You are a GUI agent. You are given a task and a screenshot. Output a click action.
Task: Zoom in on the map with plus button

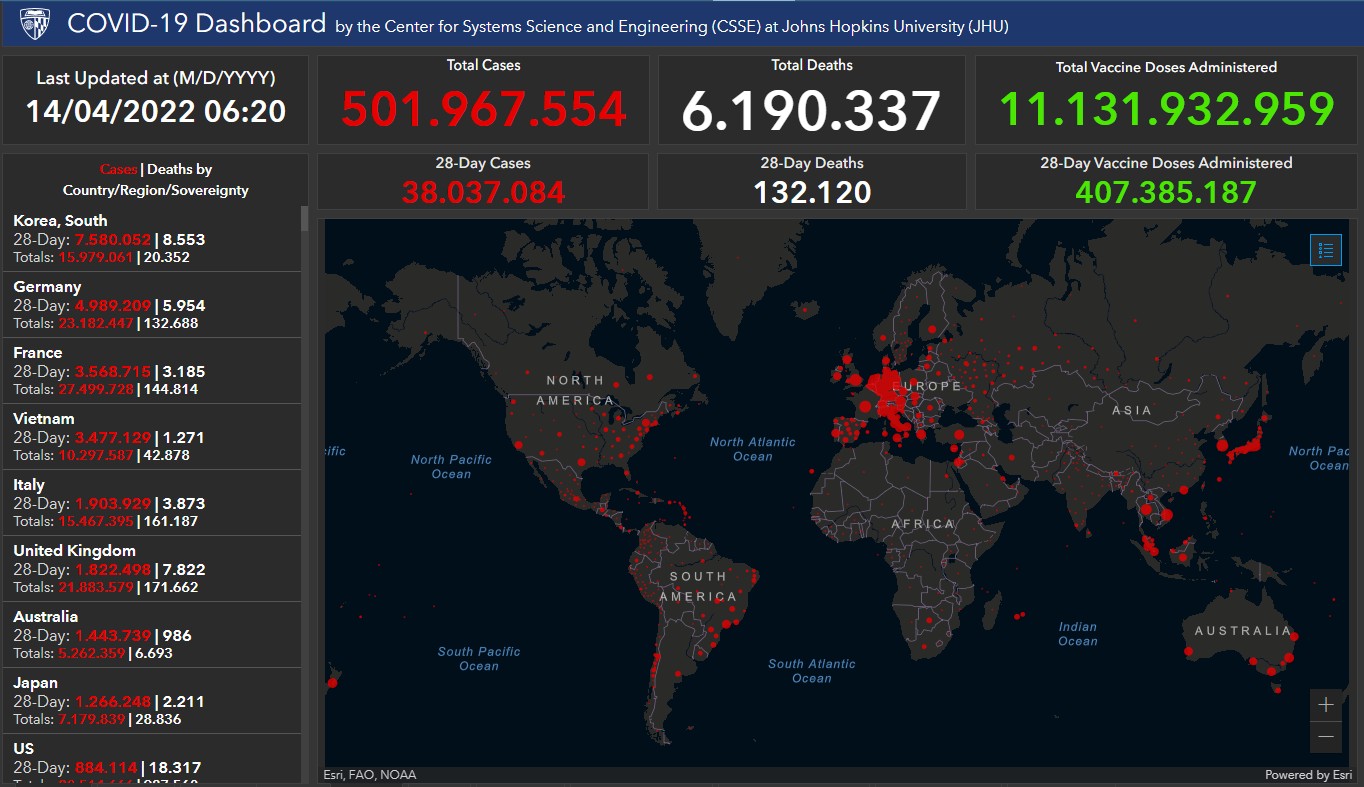[x=1326, y=705]
